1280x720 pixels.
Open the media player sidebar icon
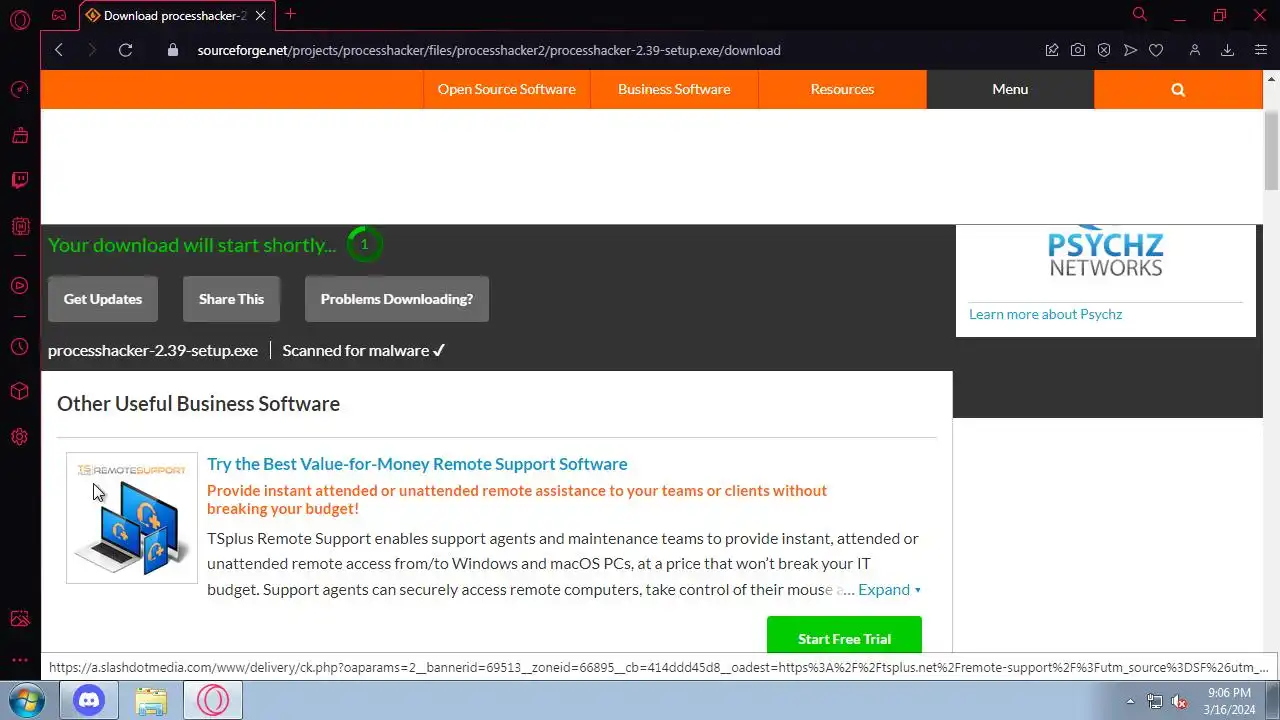[x=19, y=286]
